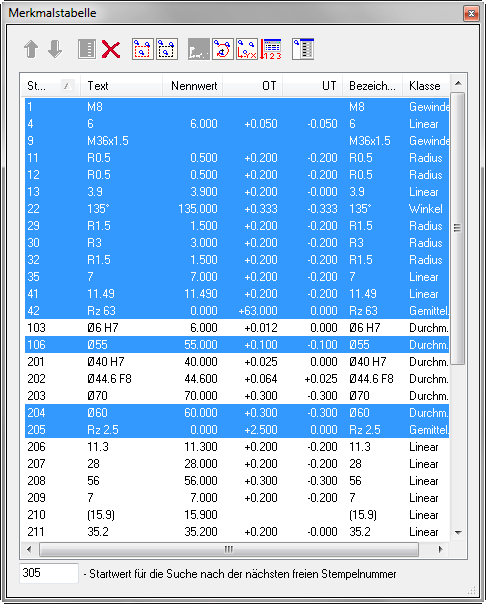Image resolution: width=486 pixels, height=604 pixels.
Task: Click the 56.000 Nennwert cell
Action: click(201, 480)
